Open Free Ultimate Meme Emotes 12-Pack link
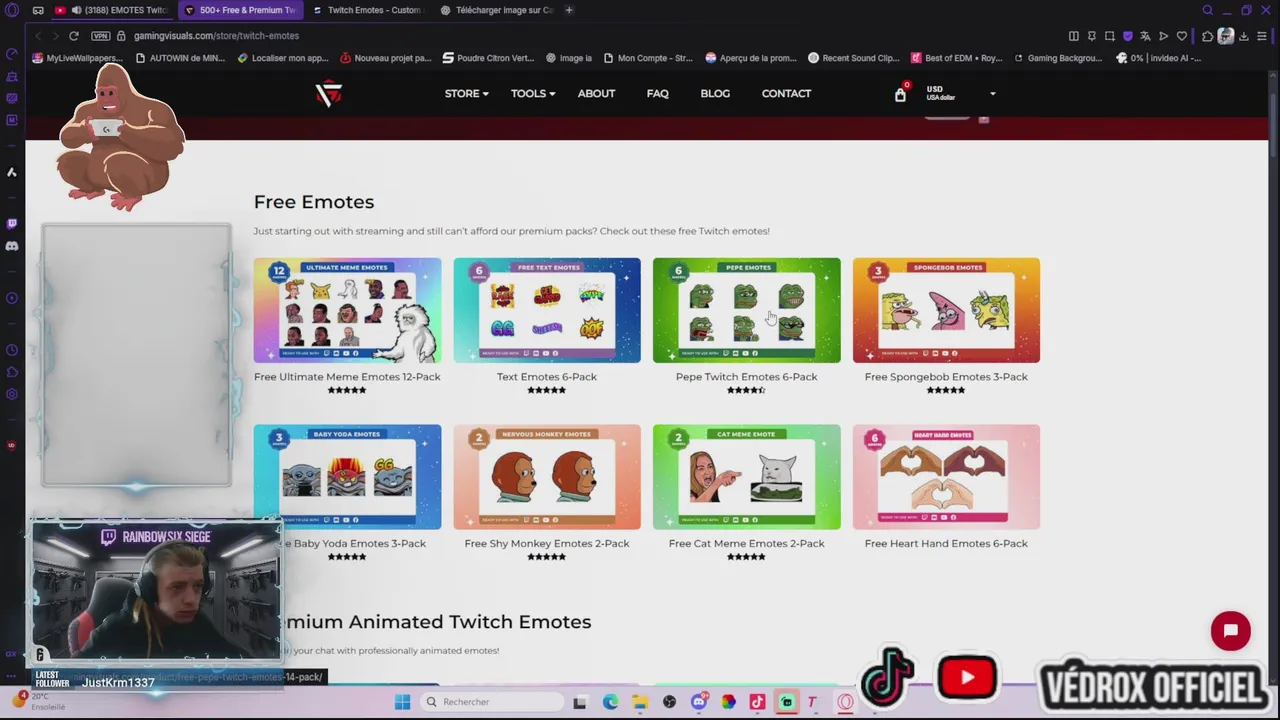Screen dimensions: 1280x720 [x=347, y=377]
